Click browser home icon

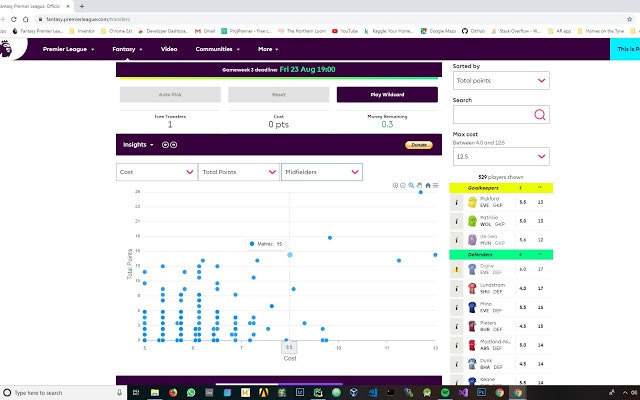[x=25, y=19]
